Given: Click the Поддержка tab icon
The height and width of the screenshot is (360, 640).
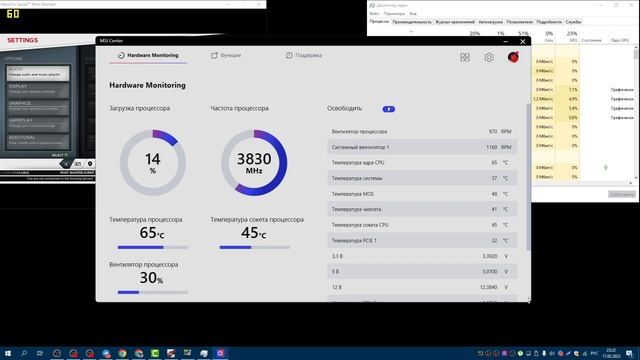Looking at the screenshot, I should 289,55.
